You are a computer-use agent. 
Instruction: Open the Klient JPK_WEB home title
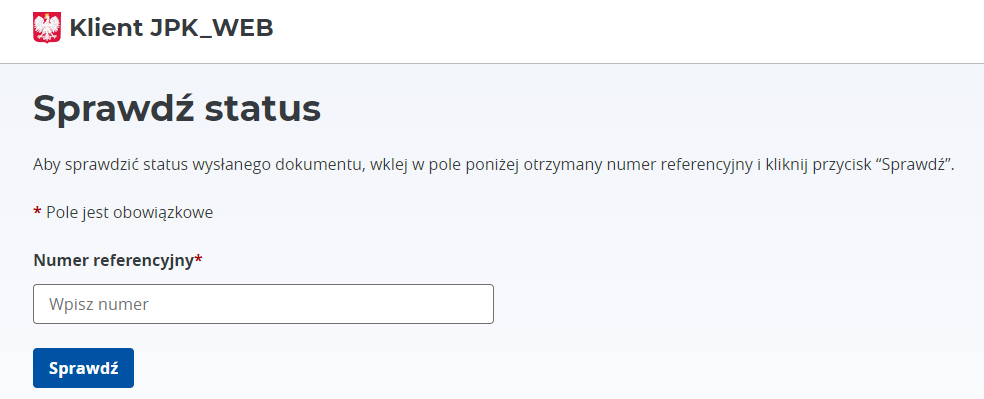pos(171,28)
